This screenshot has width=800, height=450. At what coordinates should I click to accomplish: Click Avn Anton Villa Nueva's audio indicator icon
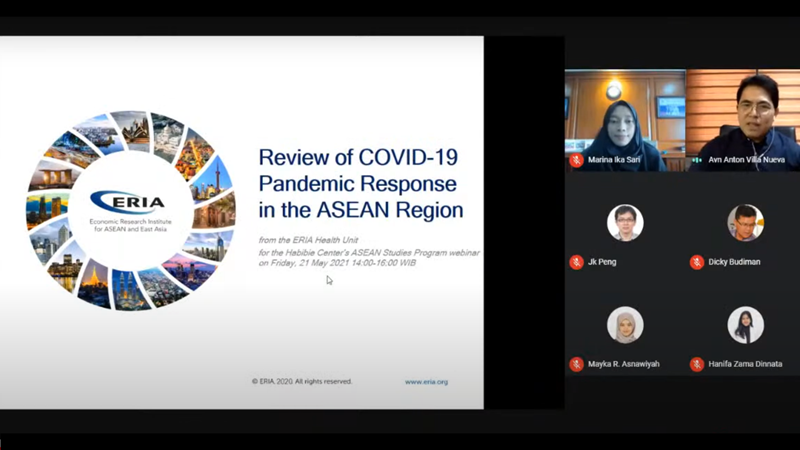(x=697, y=160)
